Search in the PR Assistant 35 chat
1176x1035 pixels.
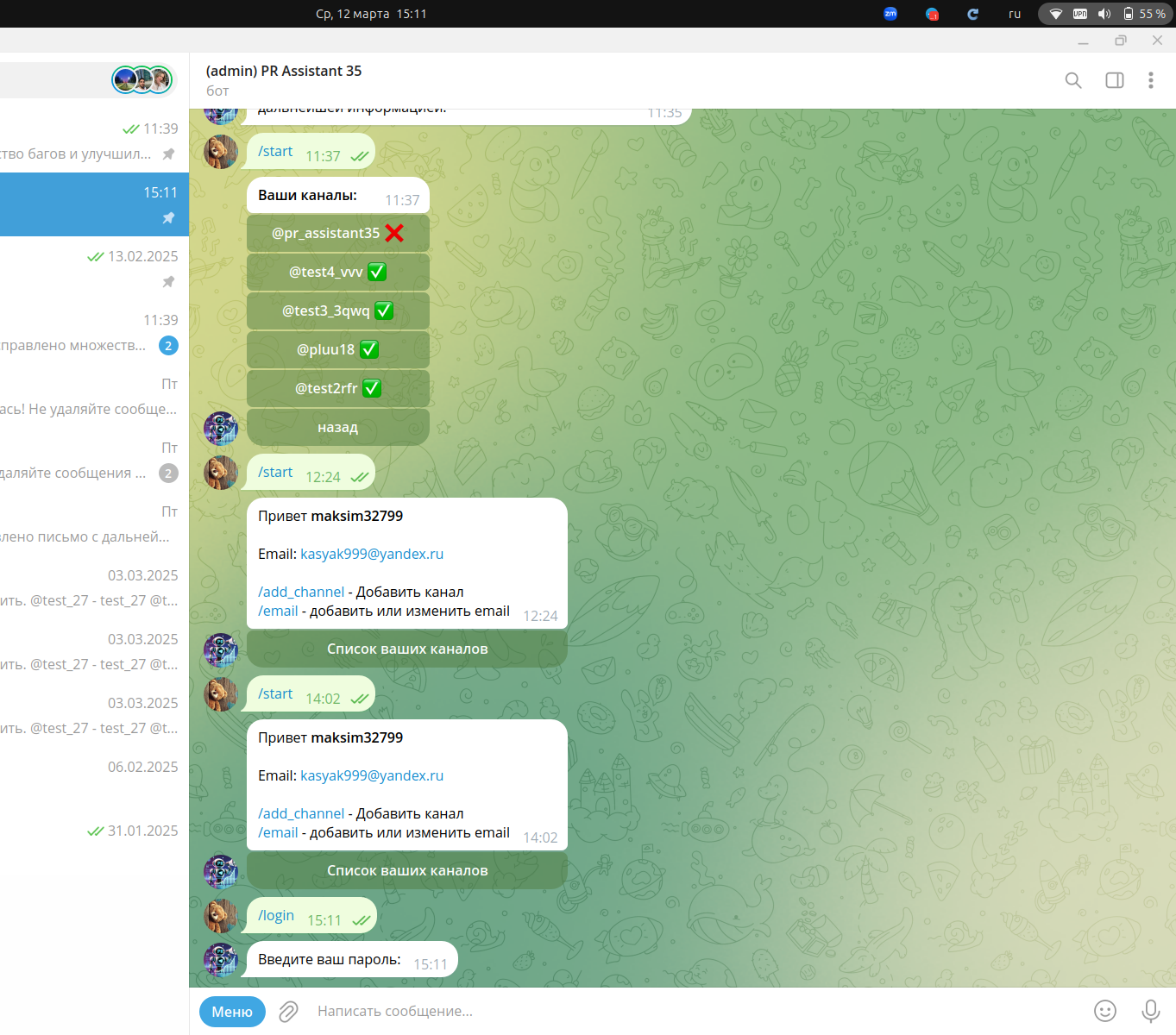click(1073, 80)
